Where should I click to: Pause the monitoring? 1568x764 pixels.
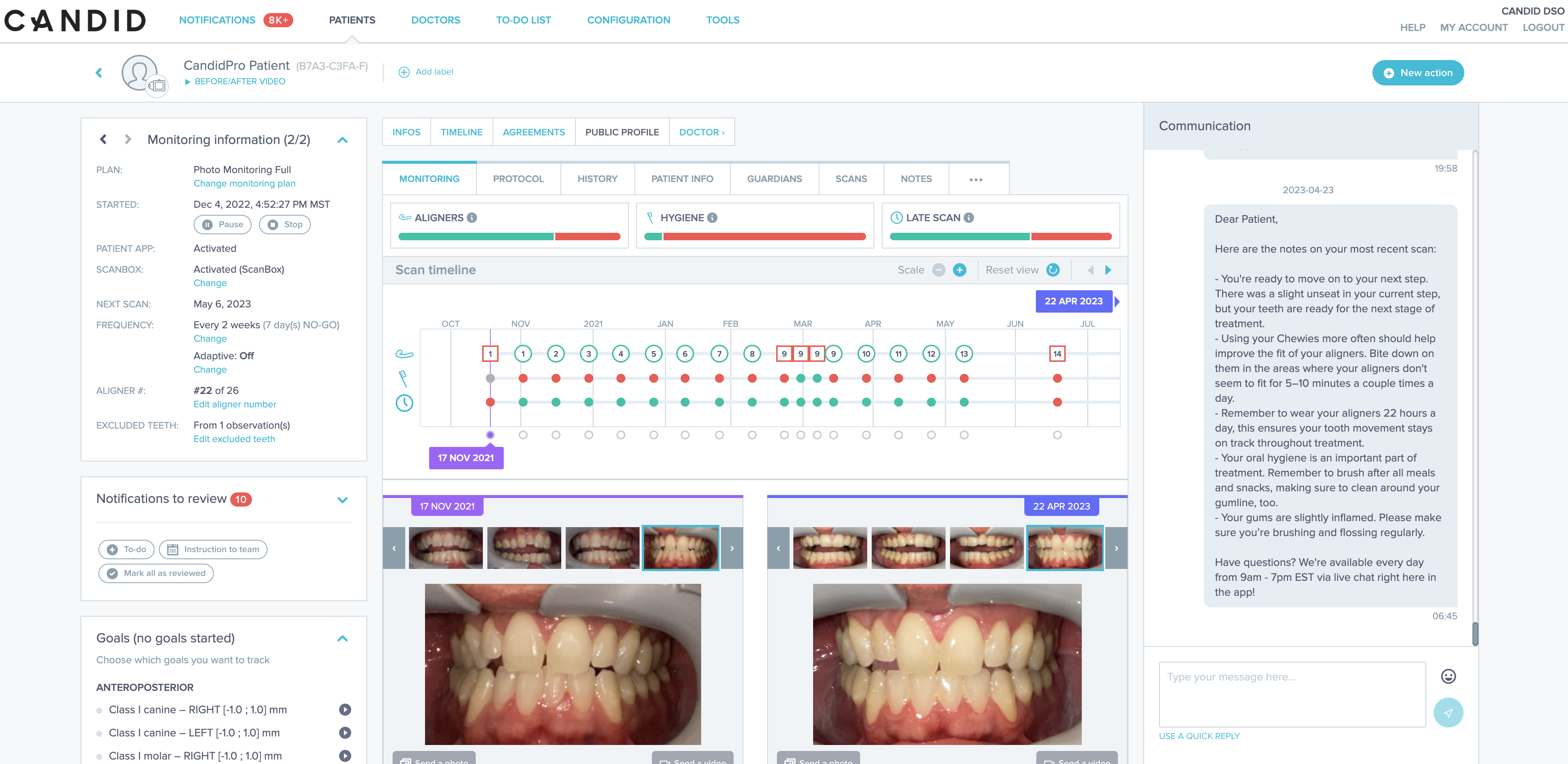222,225
